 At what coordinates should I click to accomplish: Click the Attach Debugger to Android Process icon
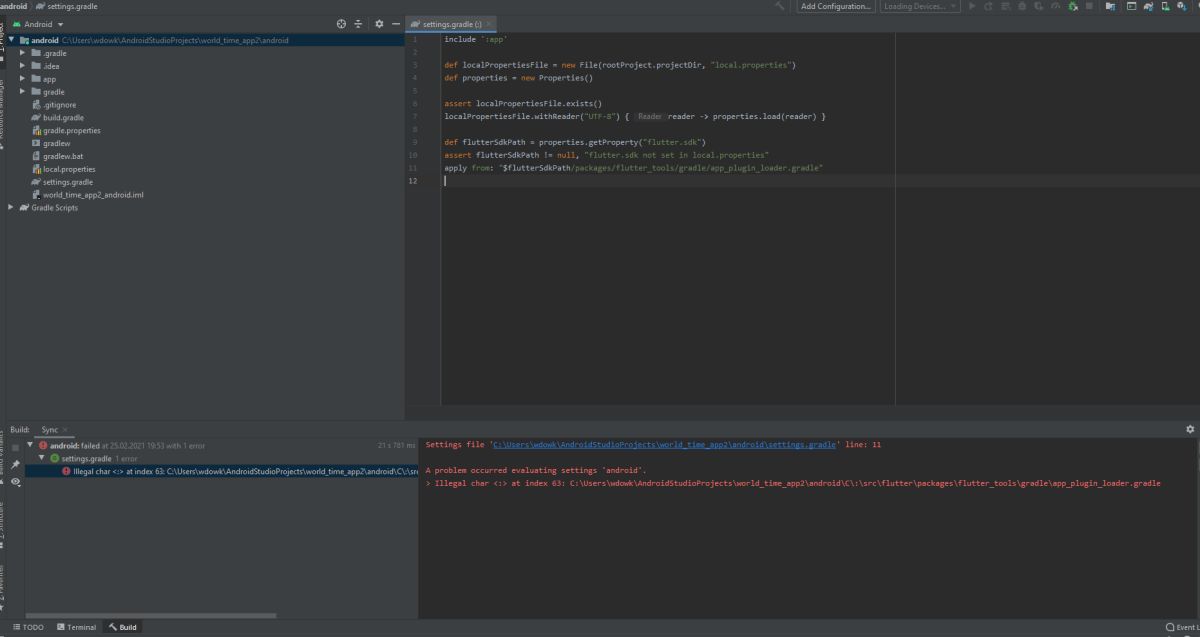[x=1074, y=6]
